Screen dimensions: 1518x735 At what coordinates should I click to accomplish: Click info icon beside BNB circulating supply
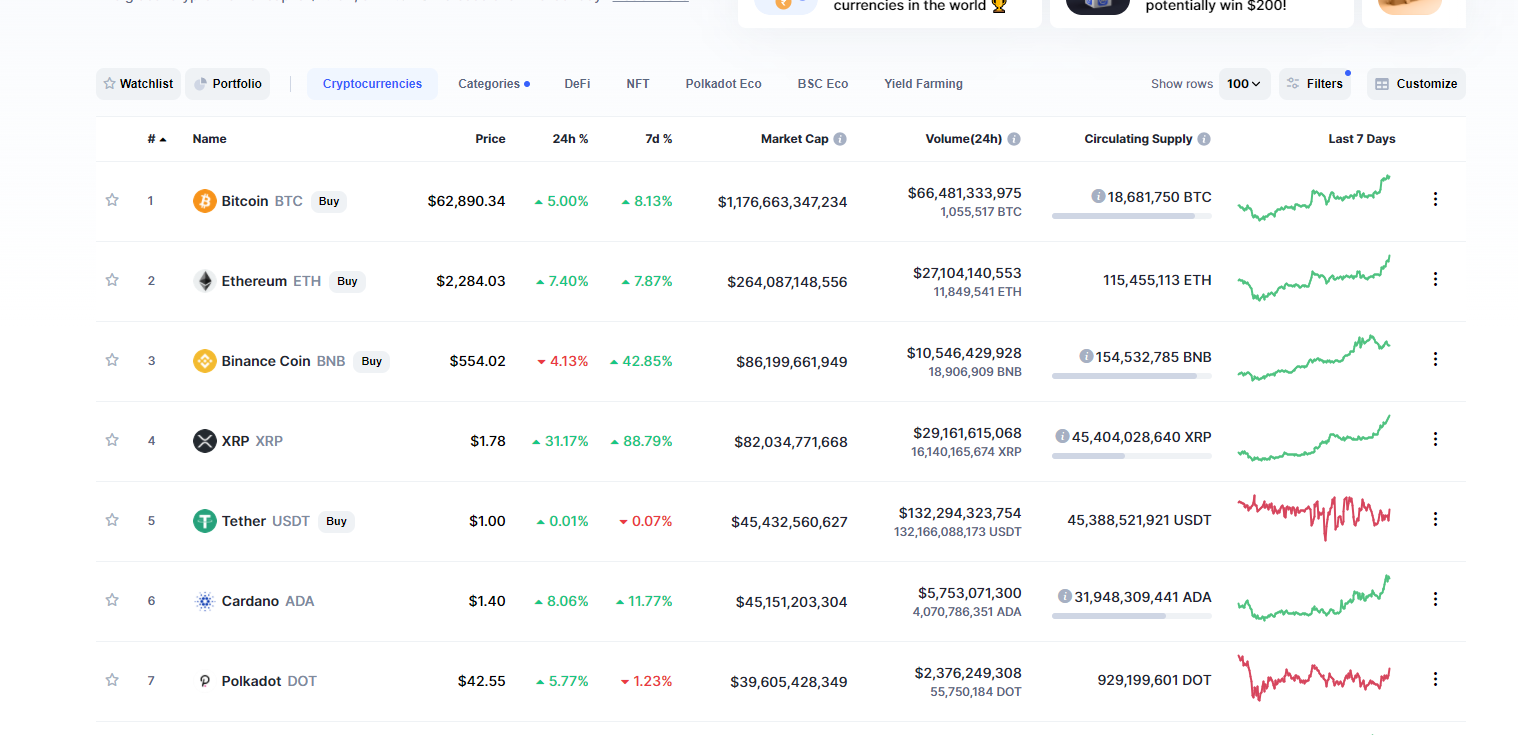tap(1086, 356)
